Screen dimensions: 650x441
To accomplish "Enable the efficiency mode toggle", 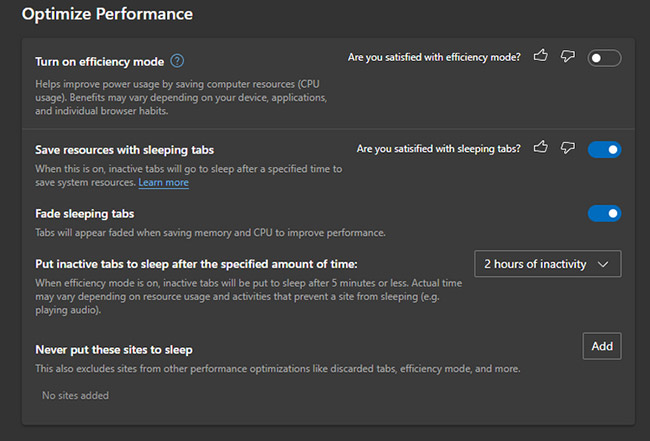I will pos(604,58).
